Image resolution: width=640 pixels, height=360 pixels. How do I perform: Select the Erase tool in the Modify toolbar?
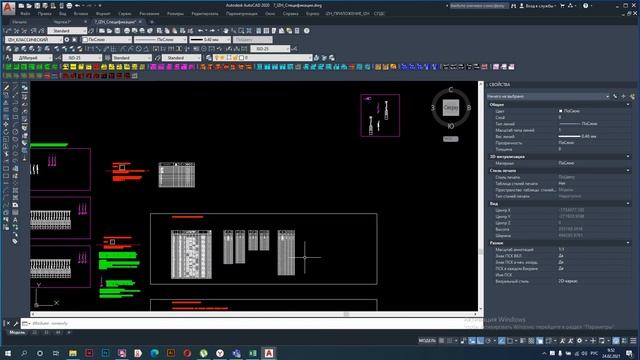click(x=6, y=87)
